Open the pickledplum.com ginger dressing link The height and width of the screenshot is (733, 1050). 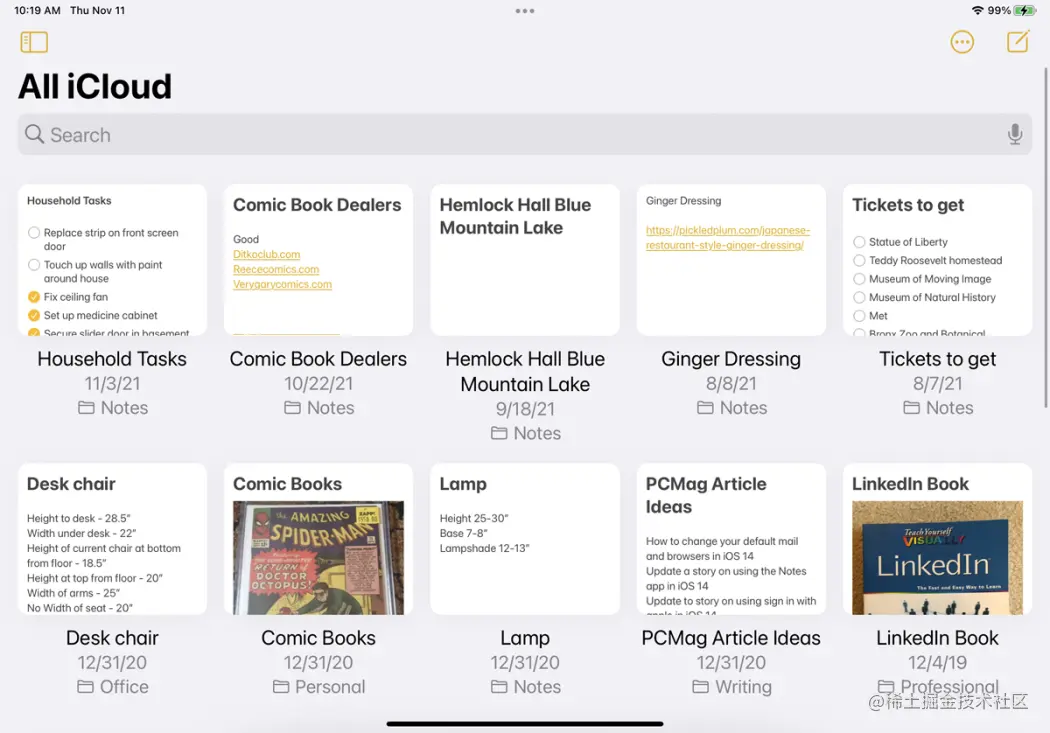(x=728, y=238)
